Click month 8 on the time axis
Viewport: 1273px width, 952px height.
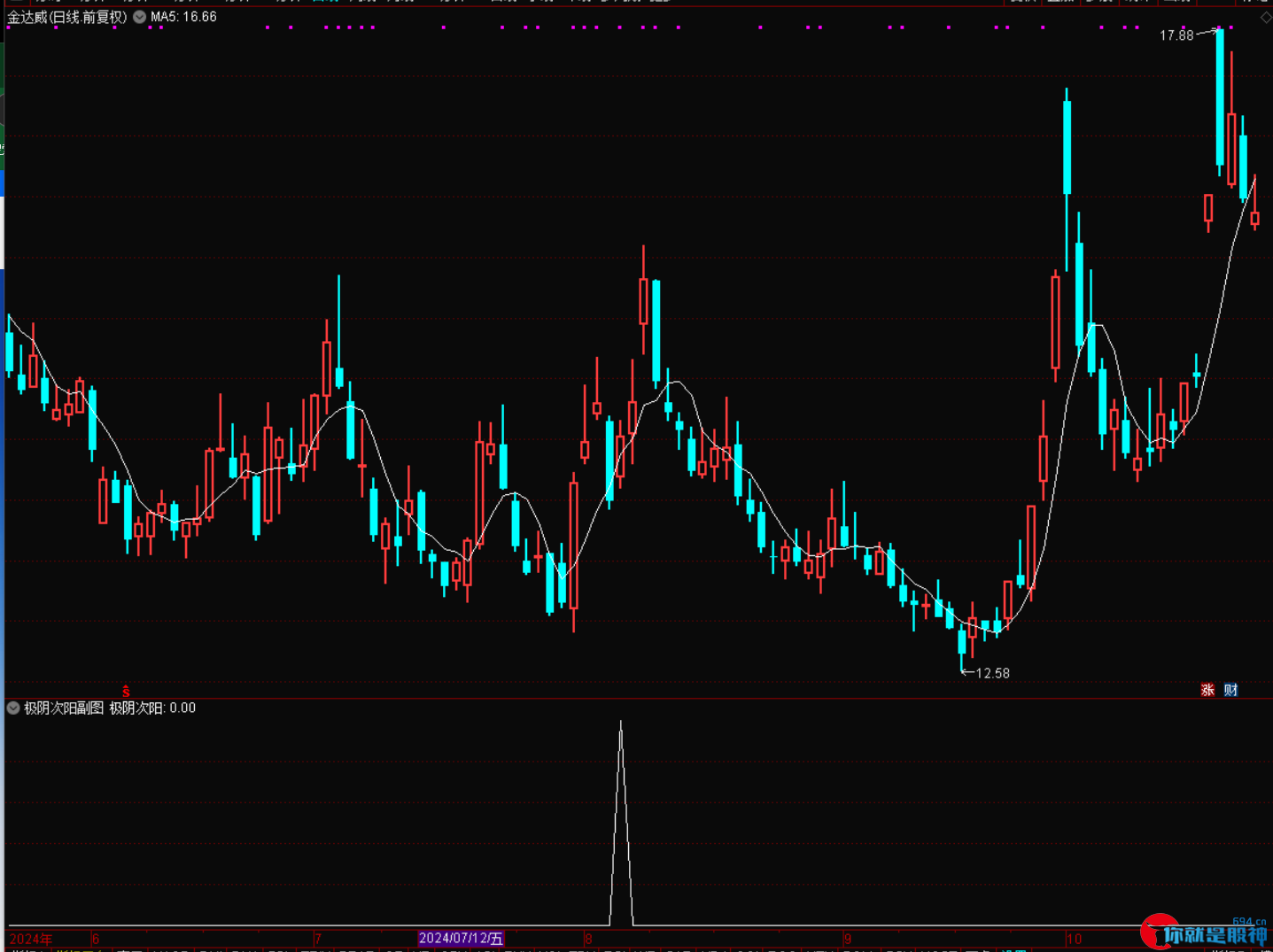tap(588, 939)
